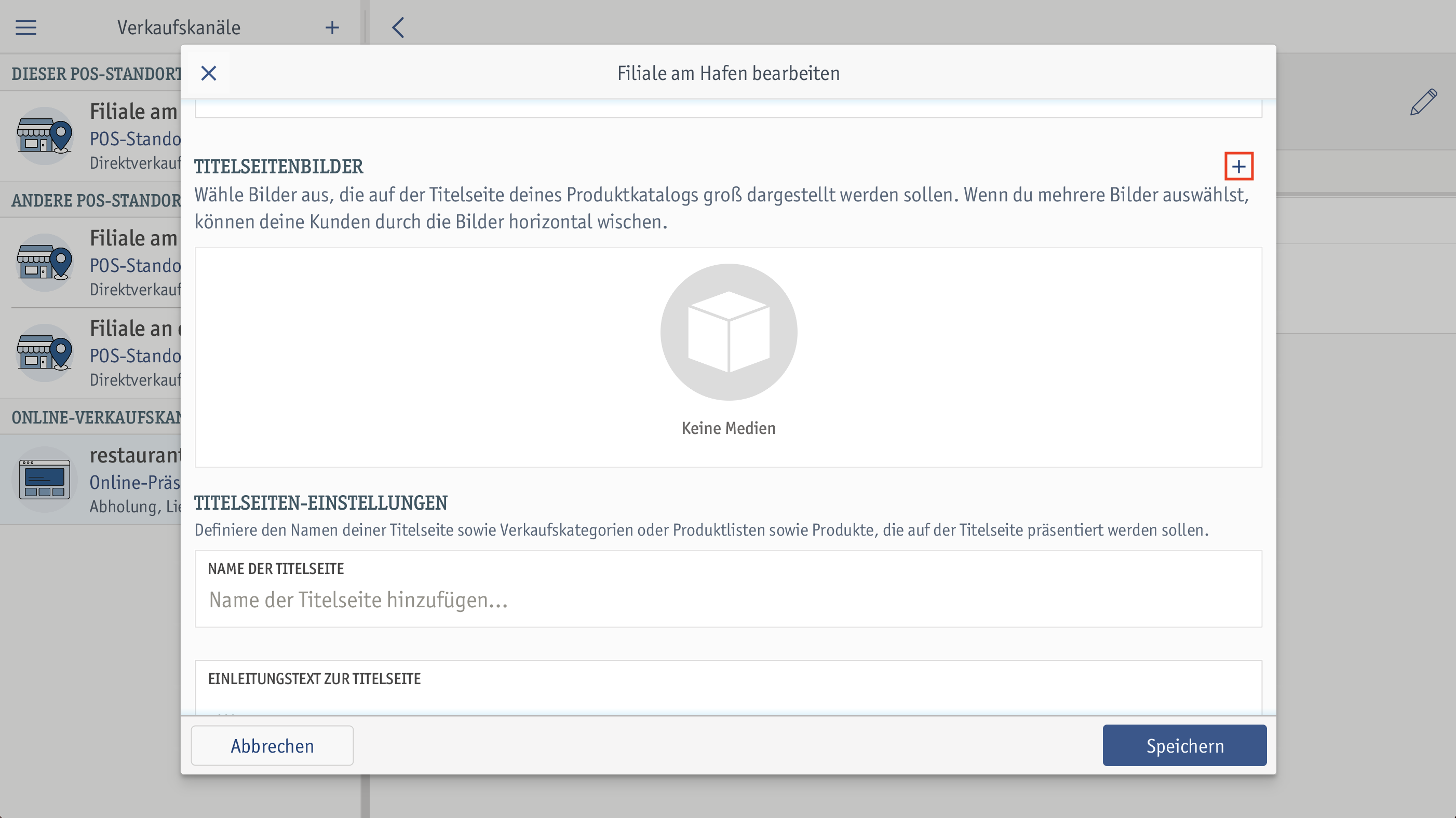Close the Filiale am Hafen bearbeiten dialog
The width and height of the screenshot is (1456, 818).
pos(209,73)
